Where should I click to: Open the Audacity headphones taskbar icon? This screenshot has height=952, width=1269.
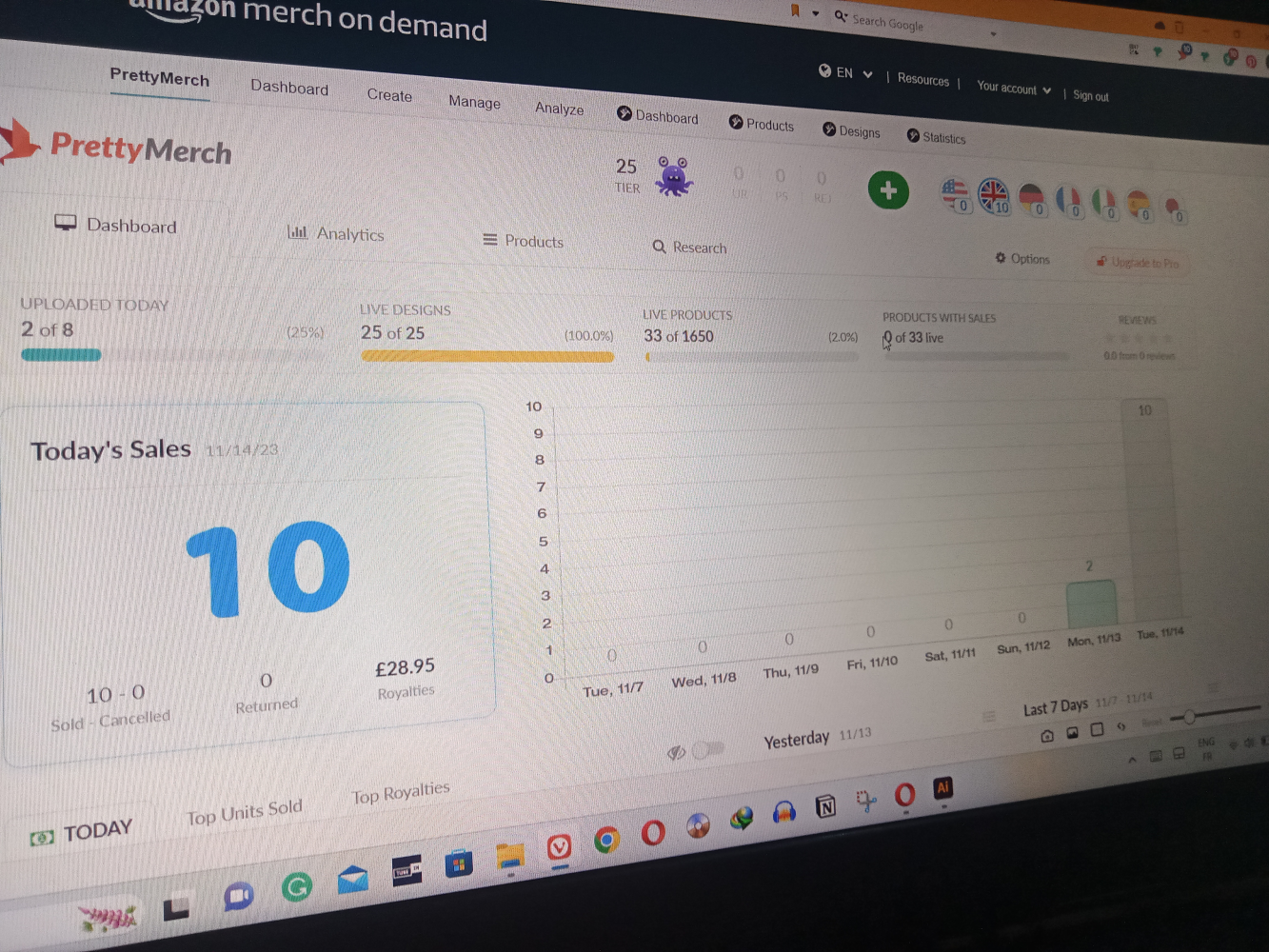[784, 812]
